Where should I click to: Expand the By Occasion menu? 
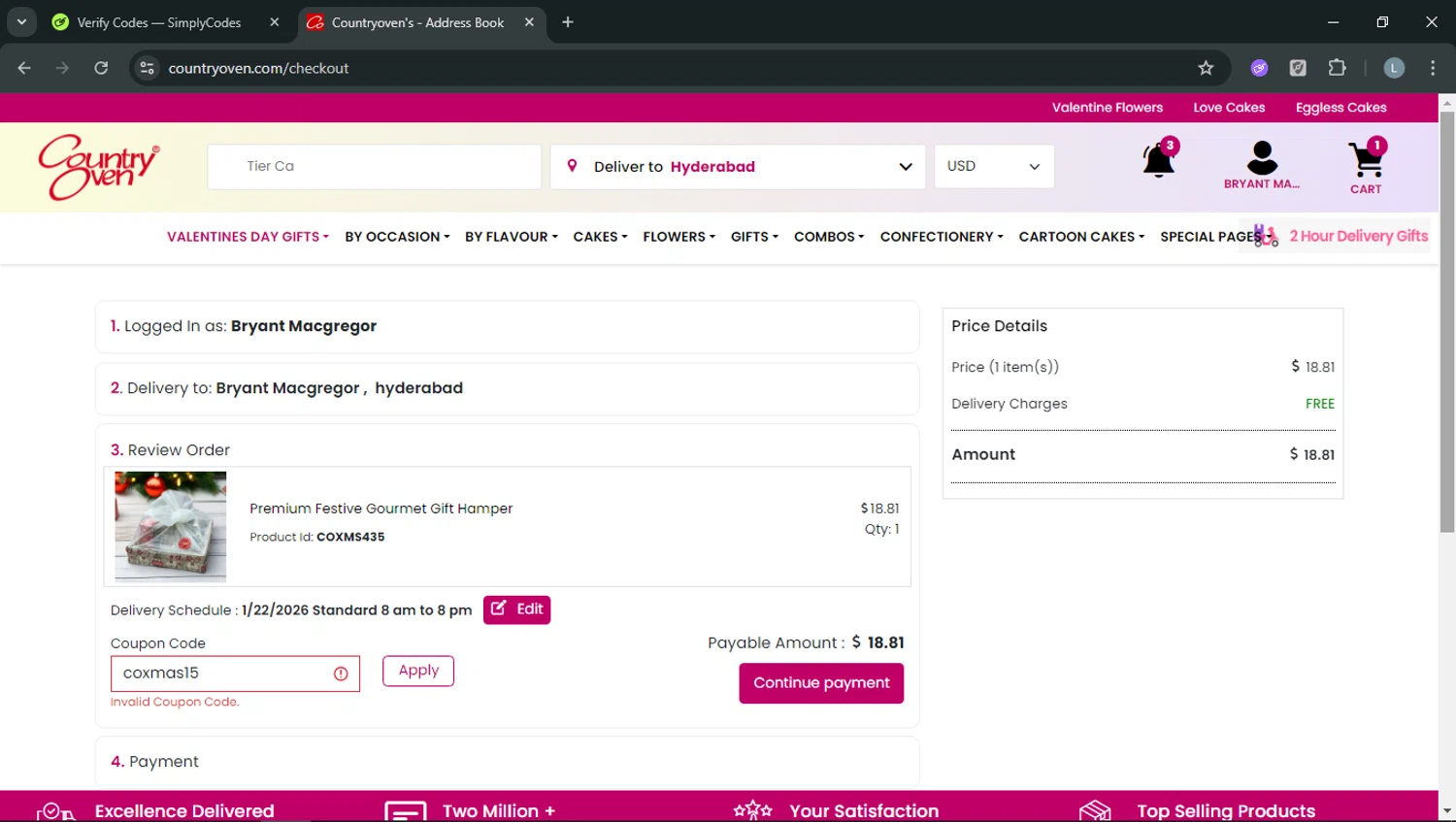[x=397, y=237]
